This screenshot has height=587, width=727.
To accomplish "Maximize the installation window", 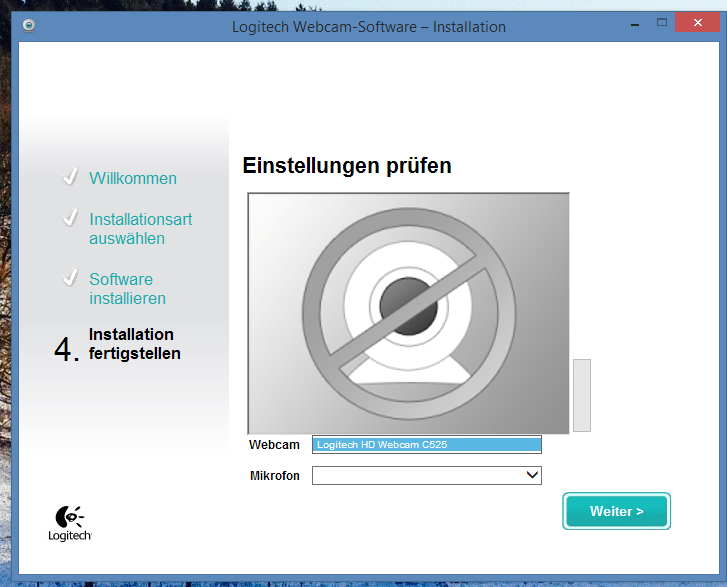I will (x=662, y=22).
